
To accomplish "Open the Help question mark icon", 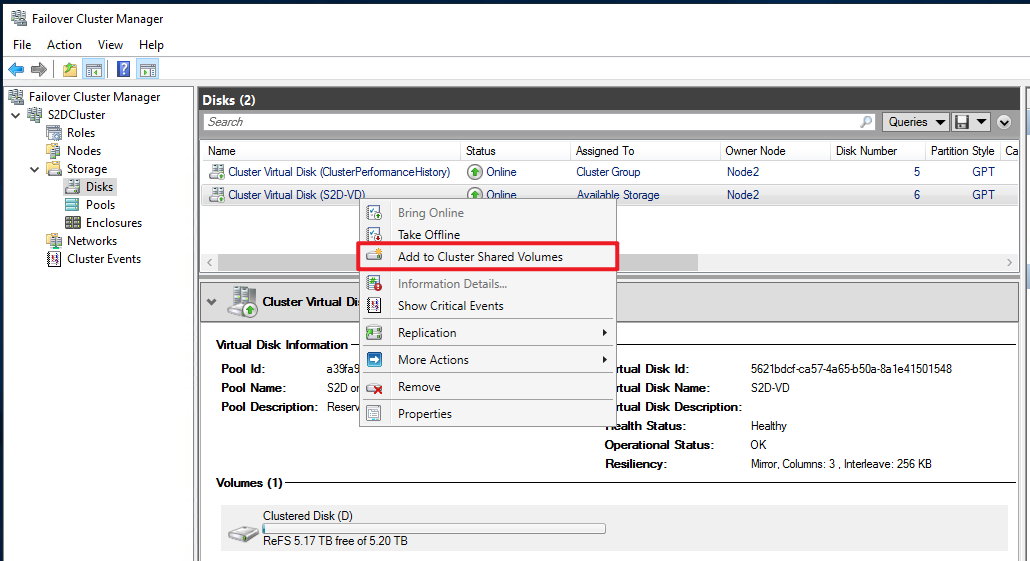I will point(123,69).
